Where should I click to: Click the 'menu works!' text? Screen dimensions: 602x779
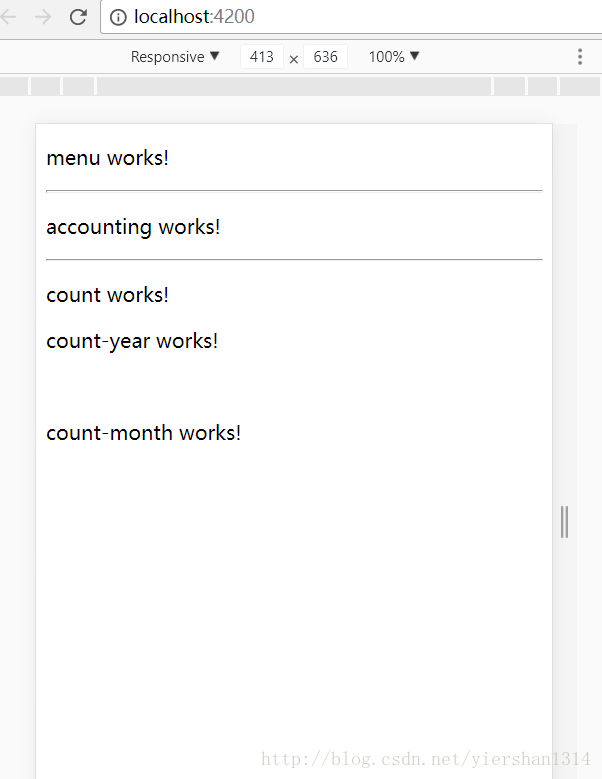[x=107, y=158]
